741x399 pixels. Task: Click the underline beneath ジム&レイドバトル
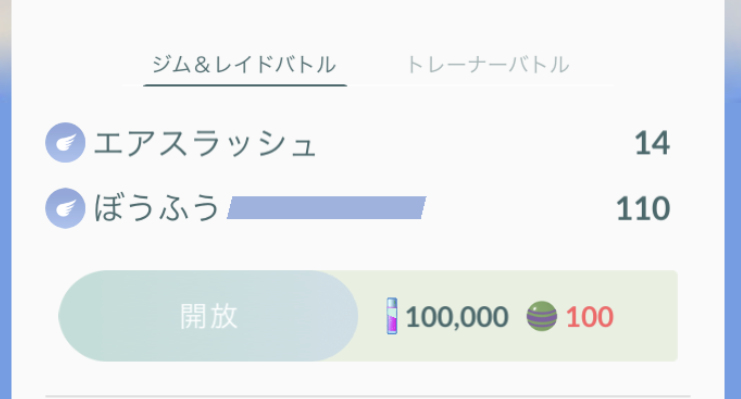coord(245,86)
